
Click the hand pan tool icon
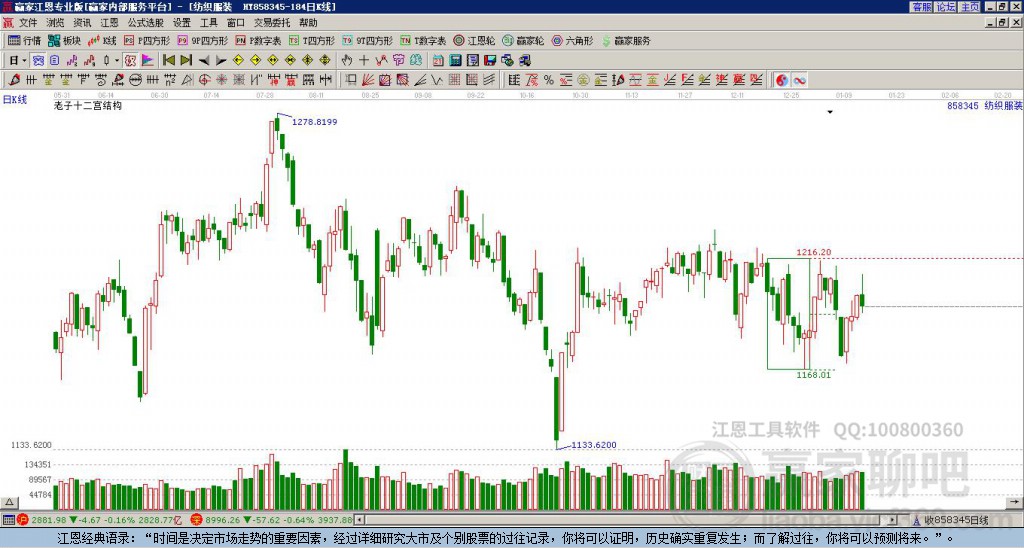point(346,60)
